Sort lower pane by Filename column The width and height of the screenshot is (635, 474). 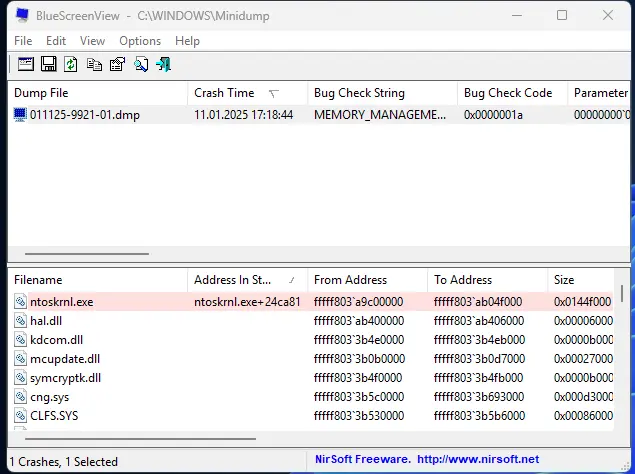point(98,280)
